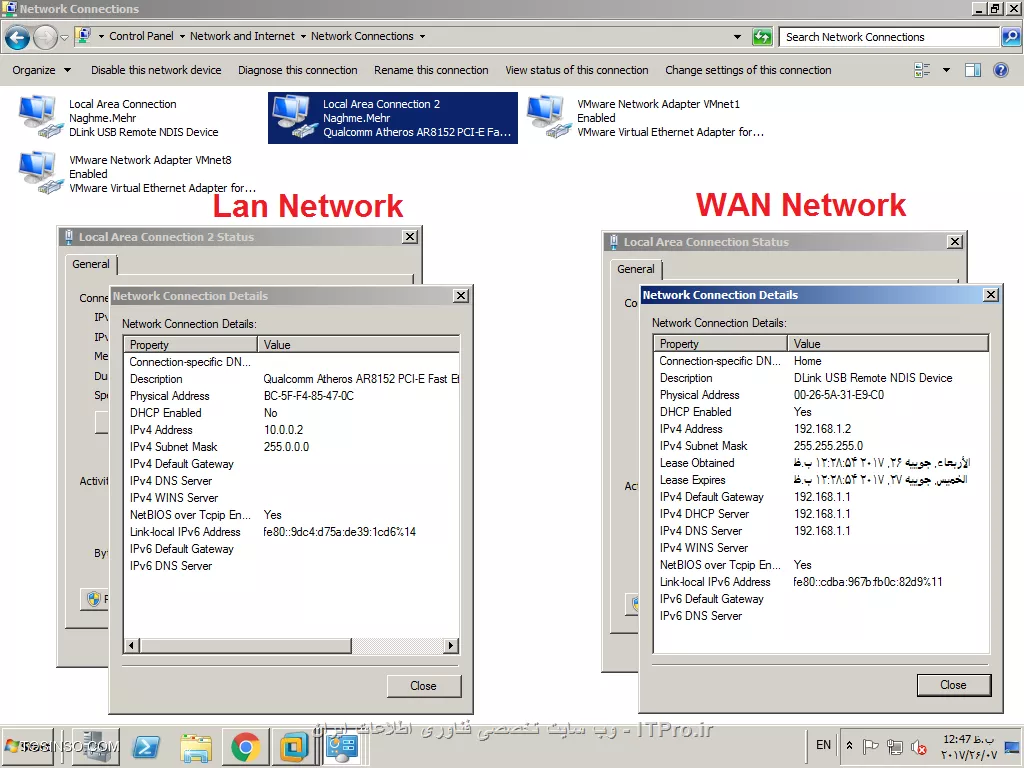The width and height of the screenshot is (1024, 768).
Task: Click the EN language indicator
Action: coord(824,745)
